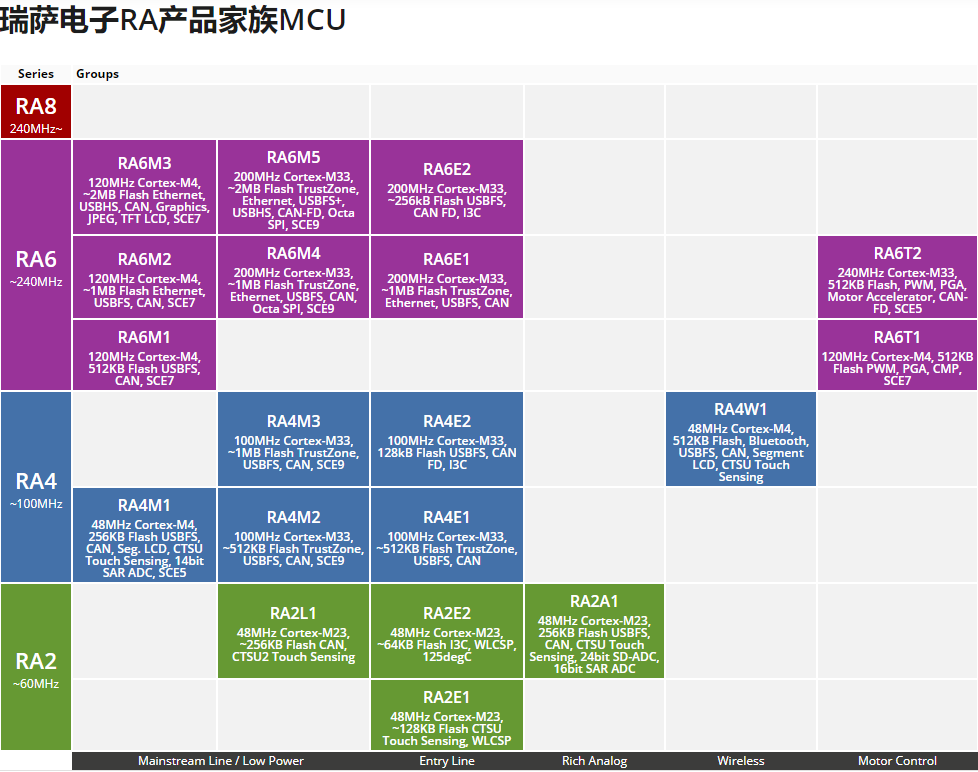Open the RA4M2 product group
Viewport: 978px width, 772px height.
tap(294, 535)
